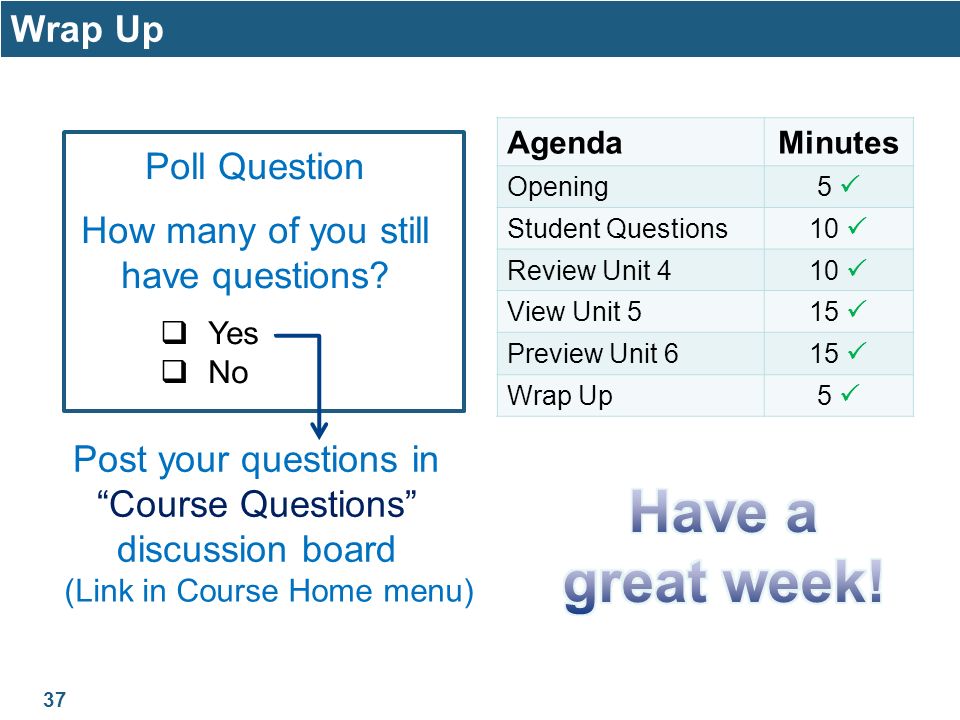Screen dimensions: 960x720
Task: Click the green checkmark beside Opening
Action: point(850,183)
